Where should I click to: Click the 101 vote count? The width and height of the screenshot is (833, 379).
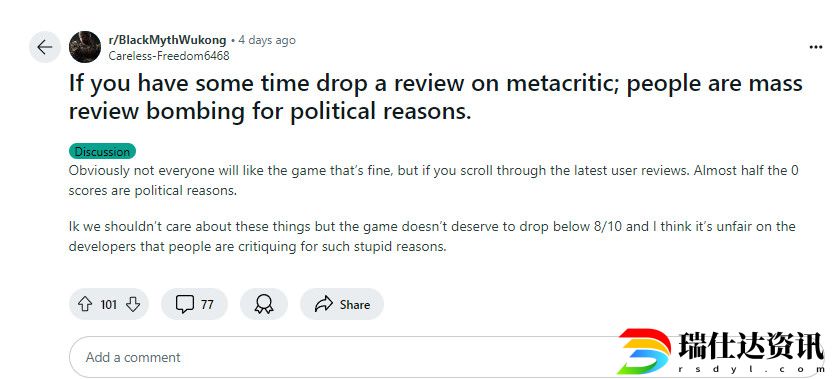pyautogui.click(x=108, y=305)
